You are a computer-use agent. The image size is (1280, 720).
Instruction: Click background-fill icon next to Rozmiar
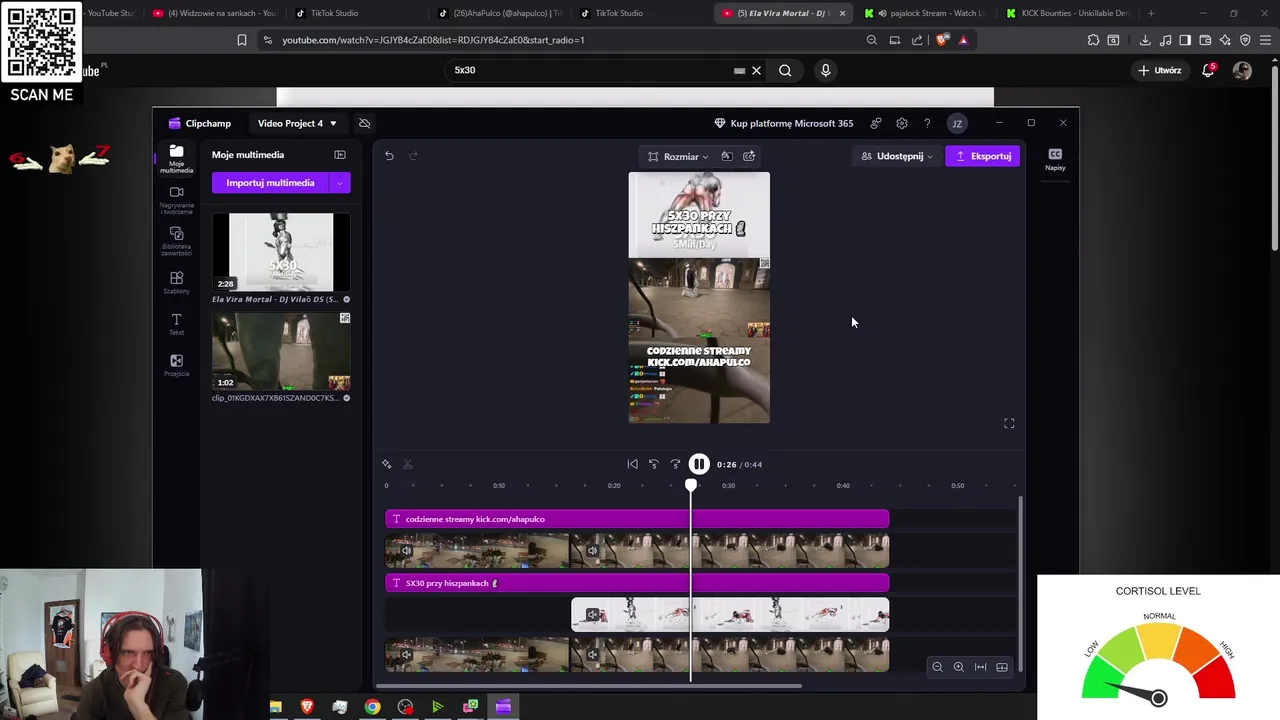(x=727, y=156)
